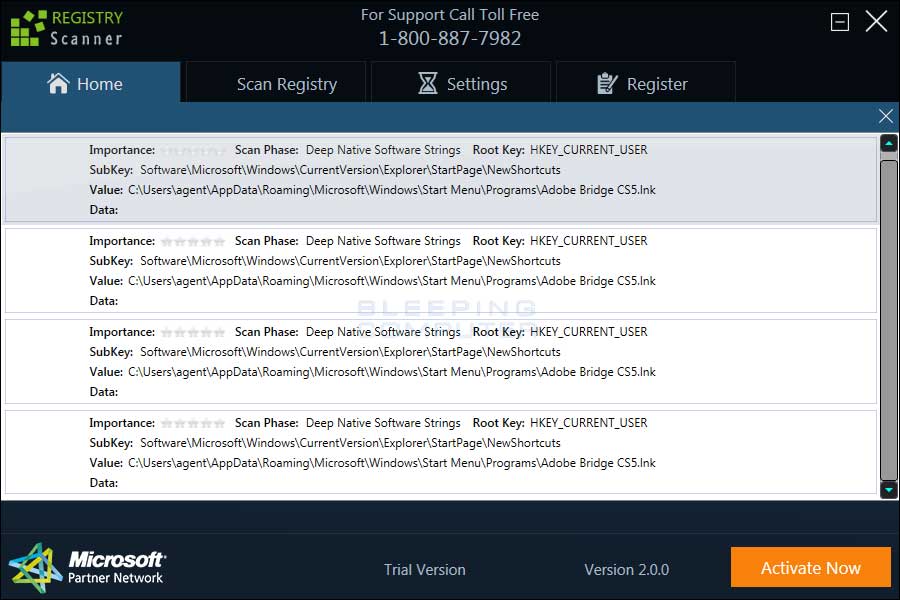
Task: Click the scrollbar up arrow
Action: (889, 143)
